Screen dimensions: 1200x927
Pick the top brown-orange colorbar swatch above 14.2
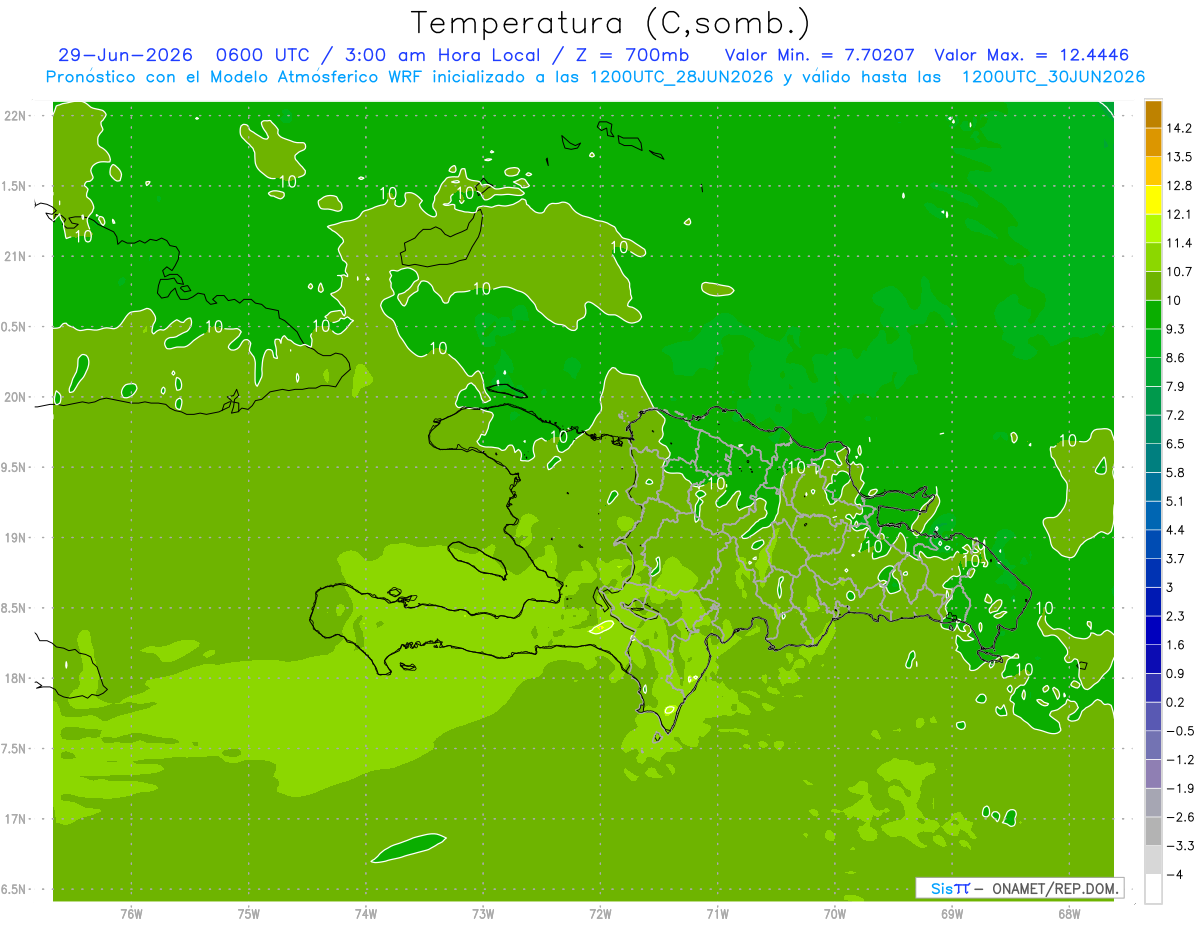[x=1153, y=114]
